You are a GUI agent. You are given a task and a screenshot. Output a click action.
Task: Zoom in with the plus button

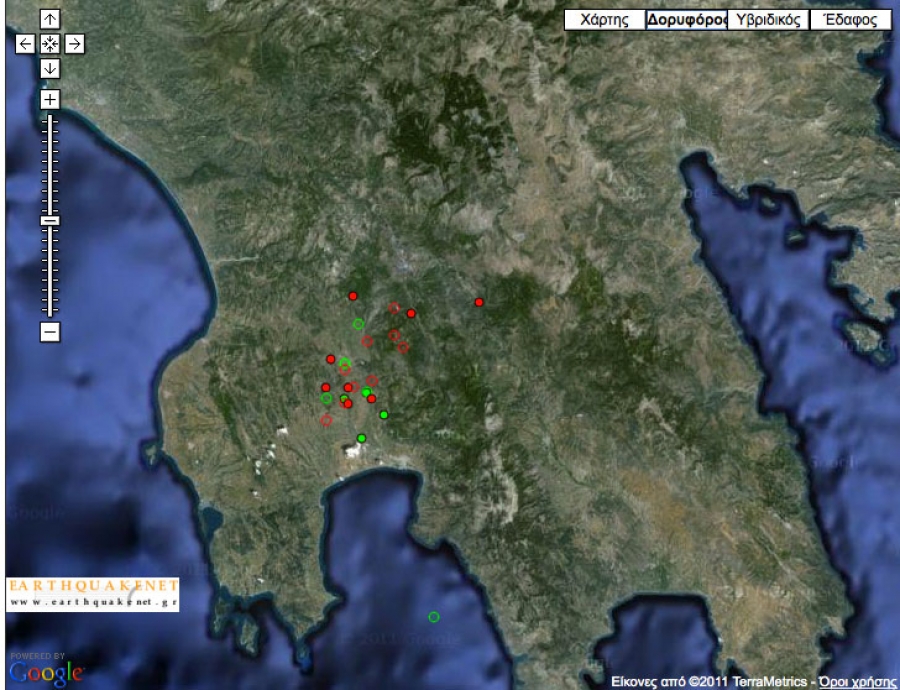(x=50, y=100)
